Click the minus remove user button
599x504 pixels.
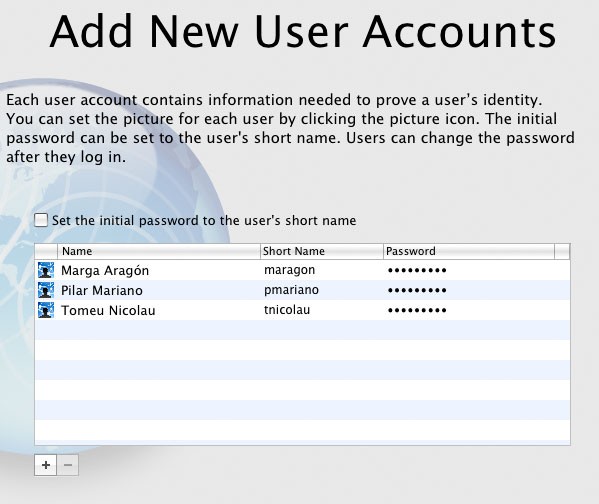click(x=68, y=465)
